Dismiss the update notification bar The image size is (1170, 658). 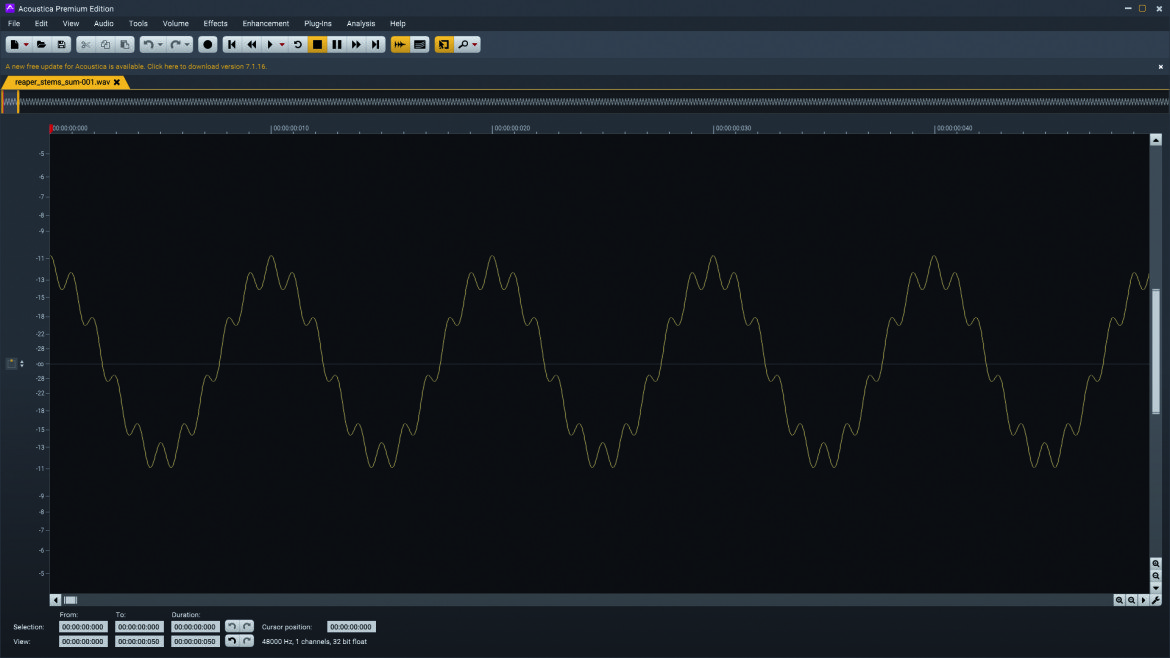pyautogui.click(x=1160, y=67)
